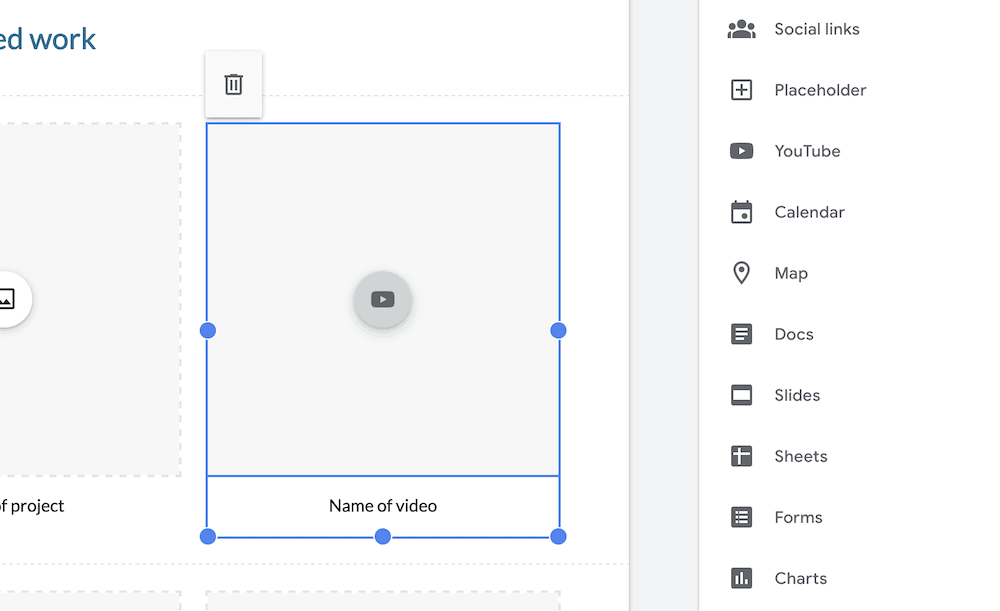Delete the selected video placeholder

[233, 85]
